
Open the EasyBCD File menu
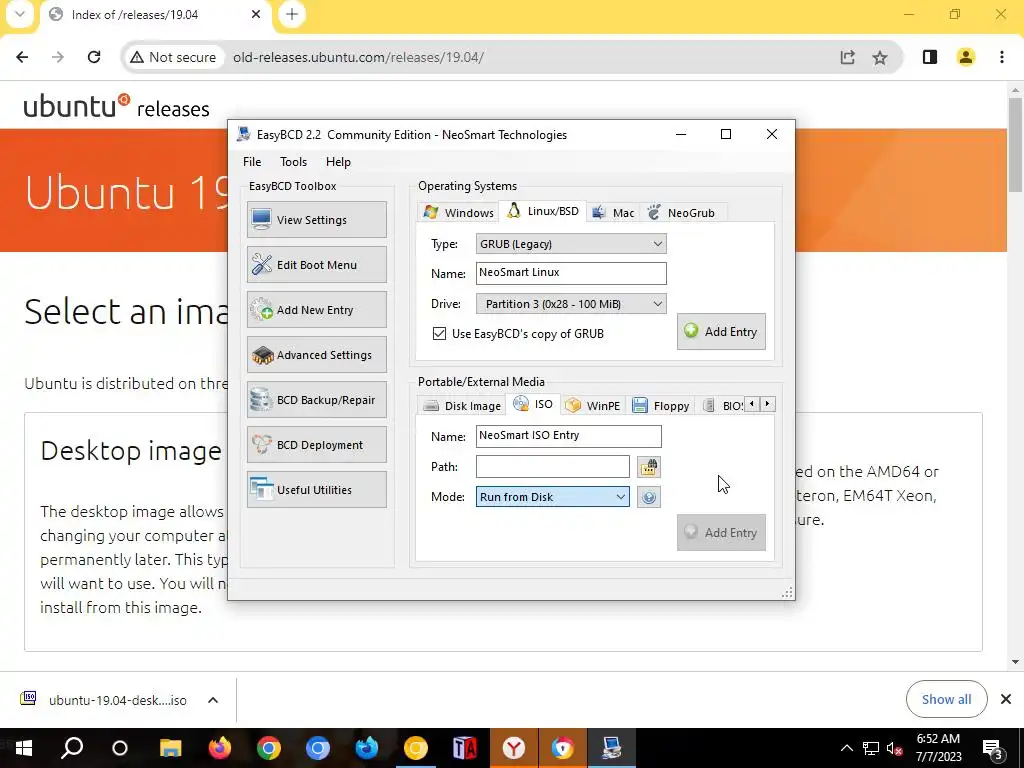(x=252, y=161)
